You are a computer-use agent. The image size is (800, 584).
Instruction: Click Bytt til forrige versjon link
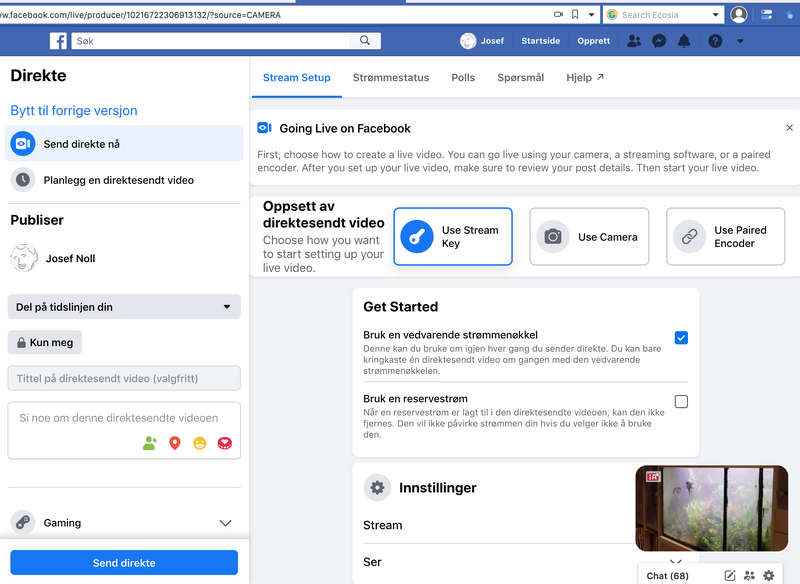point(74,111)
